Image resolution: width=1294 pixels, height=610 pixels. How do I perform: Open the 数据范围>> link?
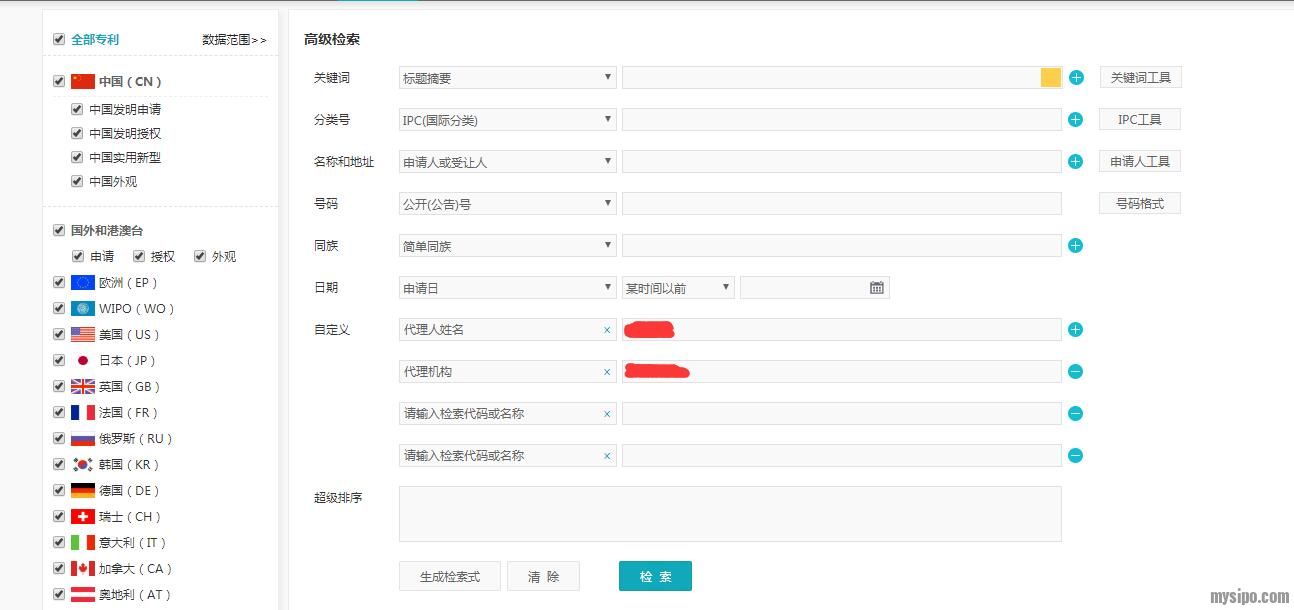click(234, 40)
